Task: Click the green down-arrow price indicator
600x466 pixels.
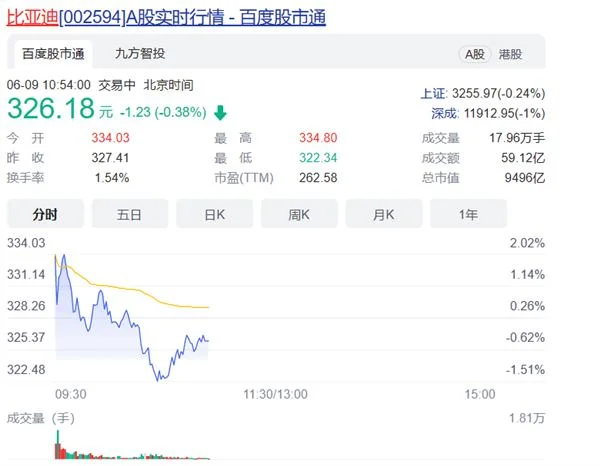Action: click(x=220, y=113)
